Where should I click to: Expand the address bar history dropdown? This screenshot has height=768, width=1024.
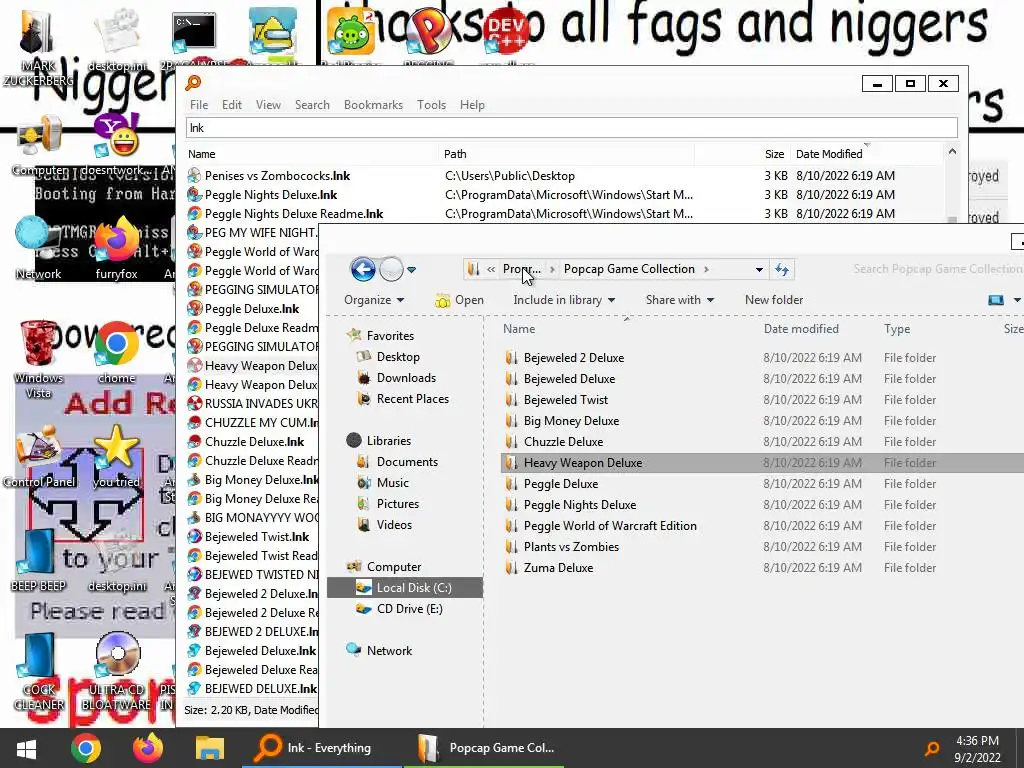[759, 270]
